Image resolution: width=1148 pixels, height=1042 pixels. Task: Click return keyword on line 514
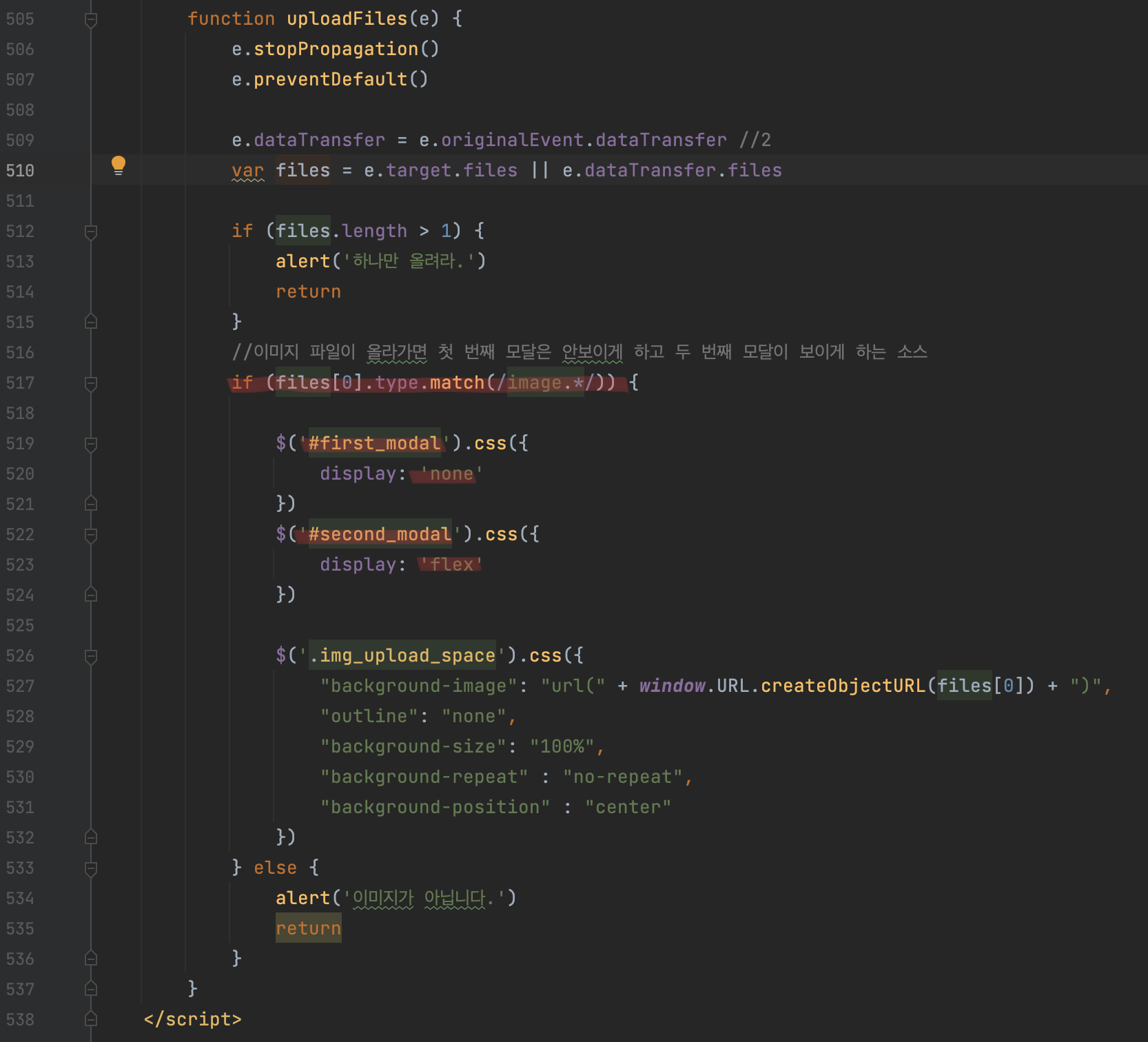309,292
